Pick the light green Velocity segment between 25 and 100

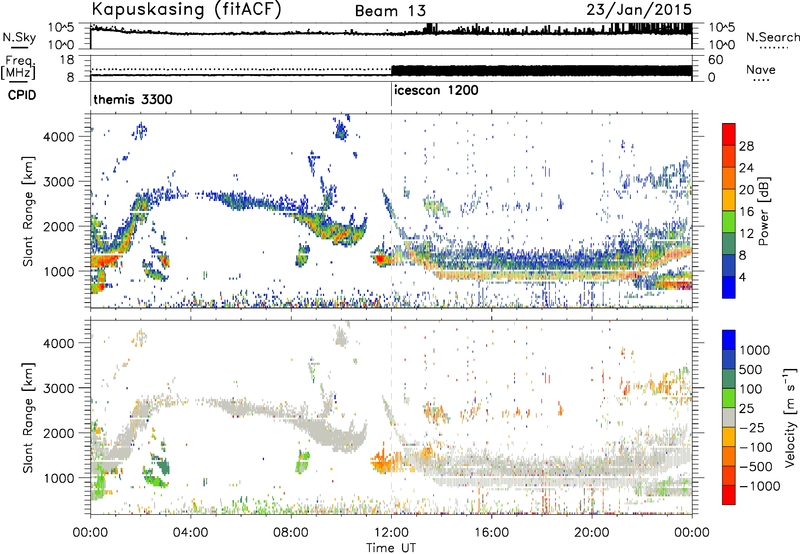click(x=729, y=398)
